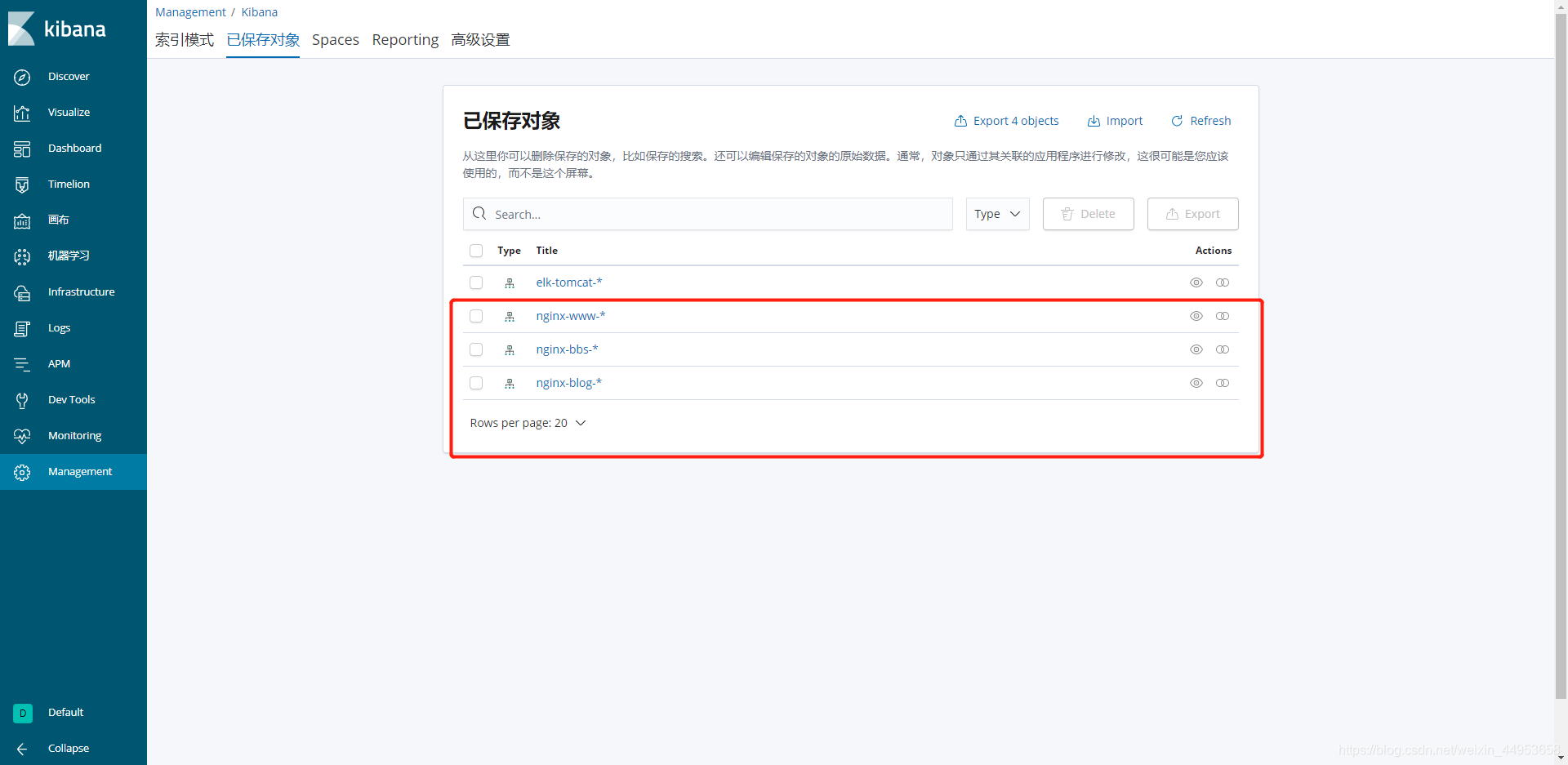The height and width of the screenshot is (765, 1568).
Task: Open the Timelion shield icon
Action: coord(22,185)
